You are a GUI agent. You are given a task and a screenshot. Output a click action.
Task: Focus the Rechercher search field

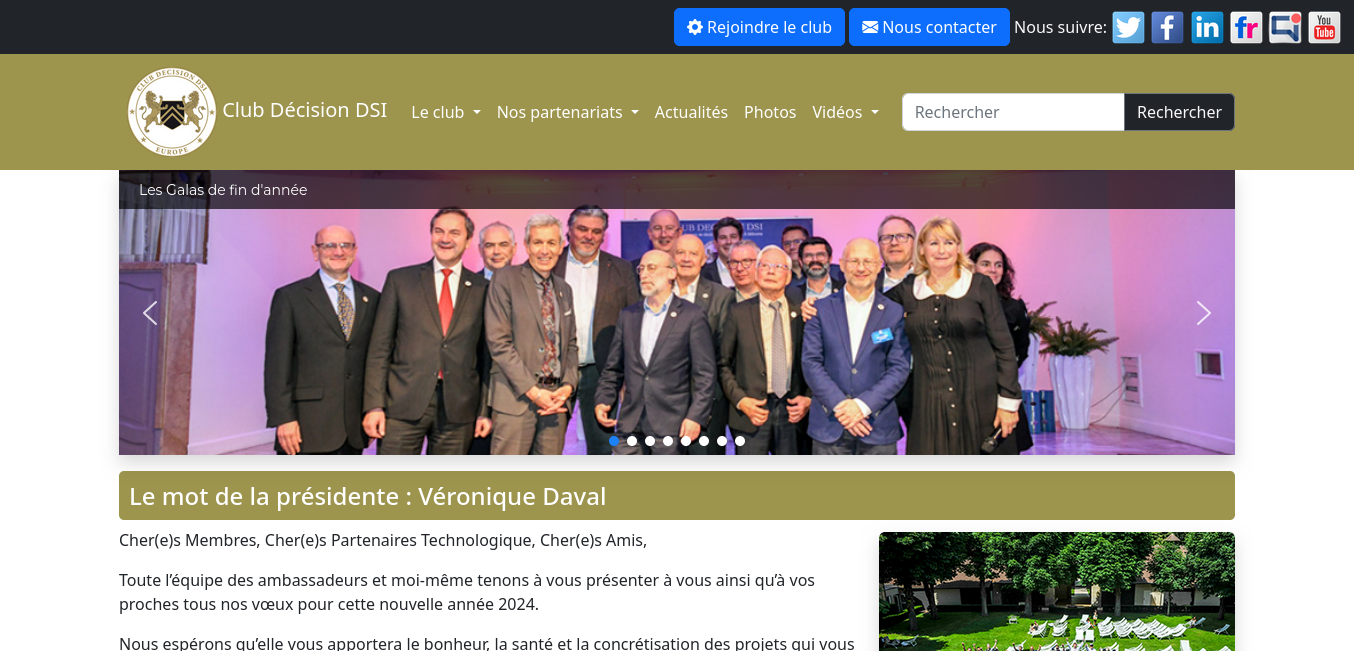[x=1013, y=112]
